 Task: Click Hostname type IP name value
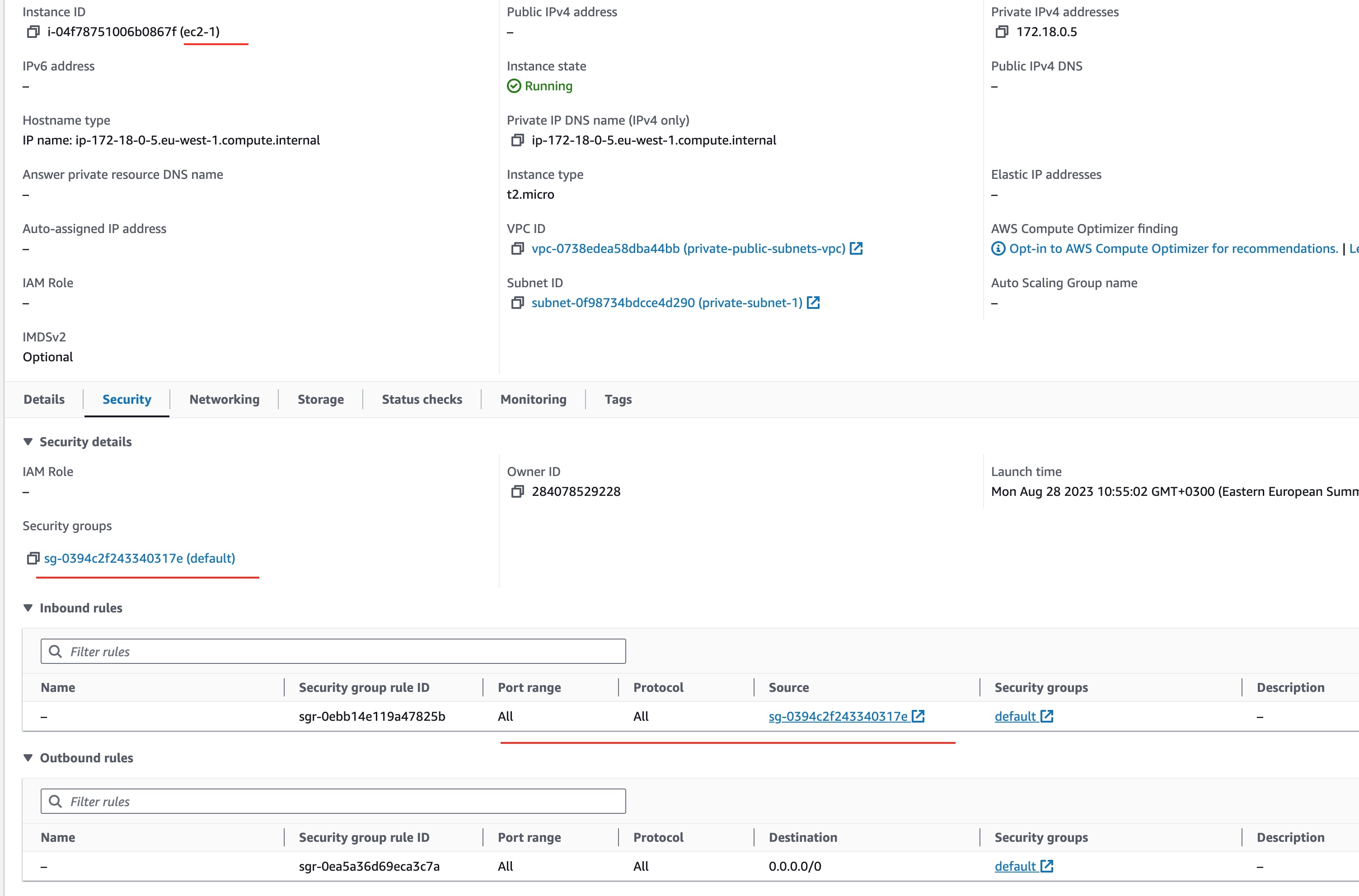(x=171, y=140)
